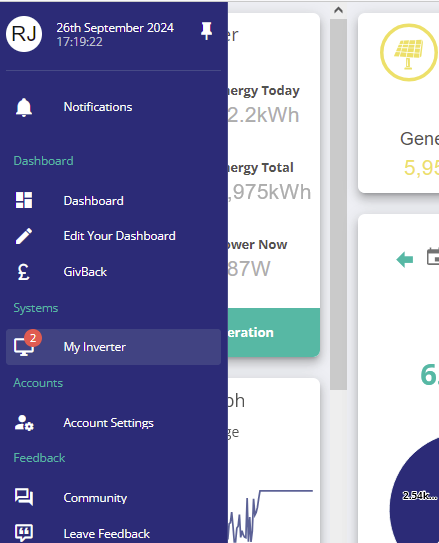Open Notifications menu entry
Screen dimensions: 439x543
click(x=98, y=107)
